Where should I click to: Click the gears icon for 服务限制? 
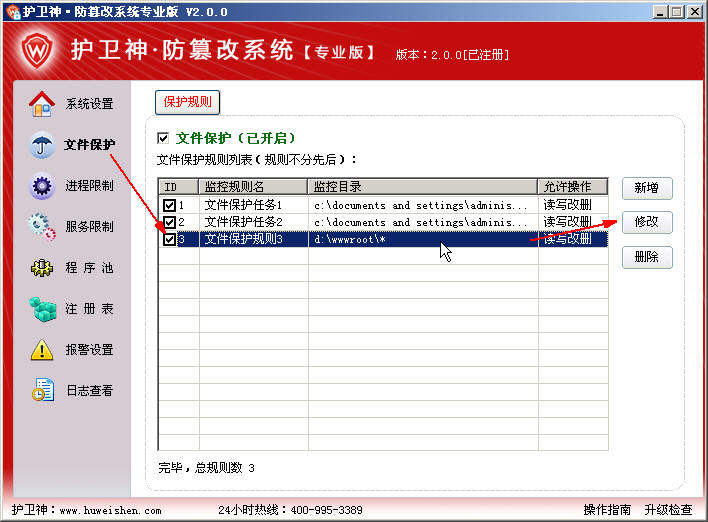(42, 227)
